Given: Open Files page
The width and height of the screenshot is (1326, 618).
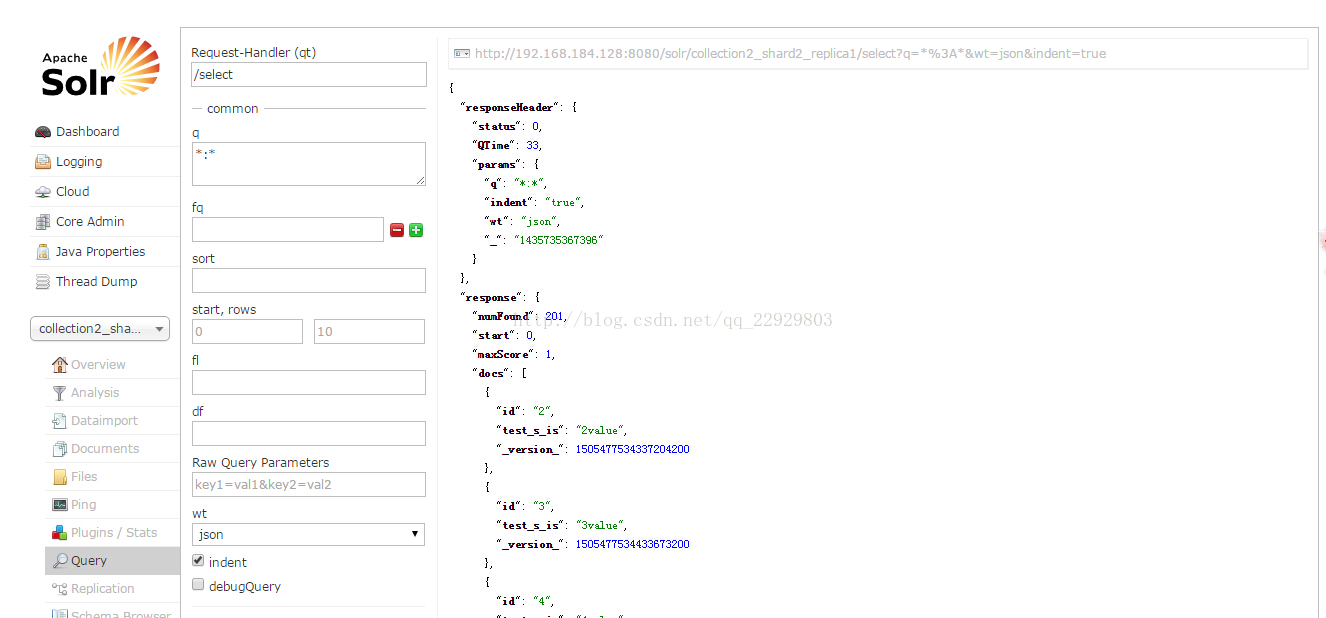Looking at the screenshot, I should 84,477.
